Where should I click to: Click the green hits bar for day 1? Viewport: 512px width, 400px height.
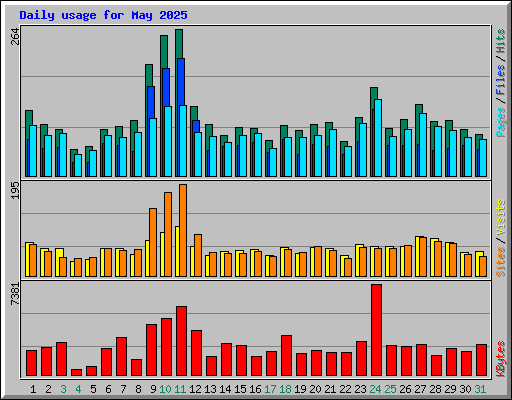[29, 118]
